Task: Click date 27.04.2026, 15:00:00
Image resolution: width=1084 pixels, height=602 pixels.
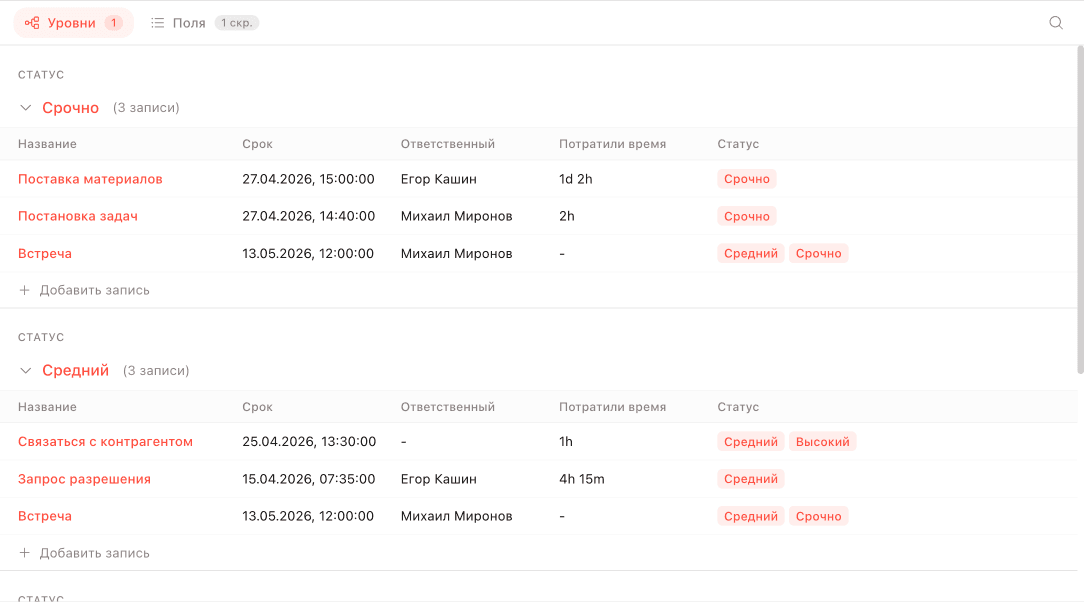Action: (x=308, y=179)
